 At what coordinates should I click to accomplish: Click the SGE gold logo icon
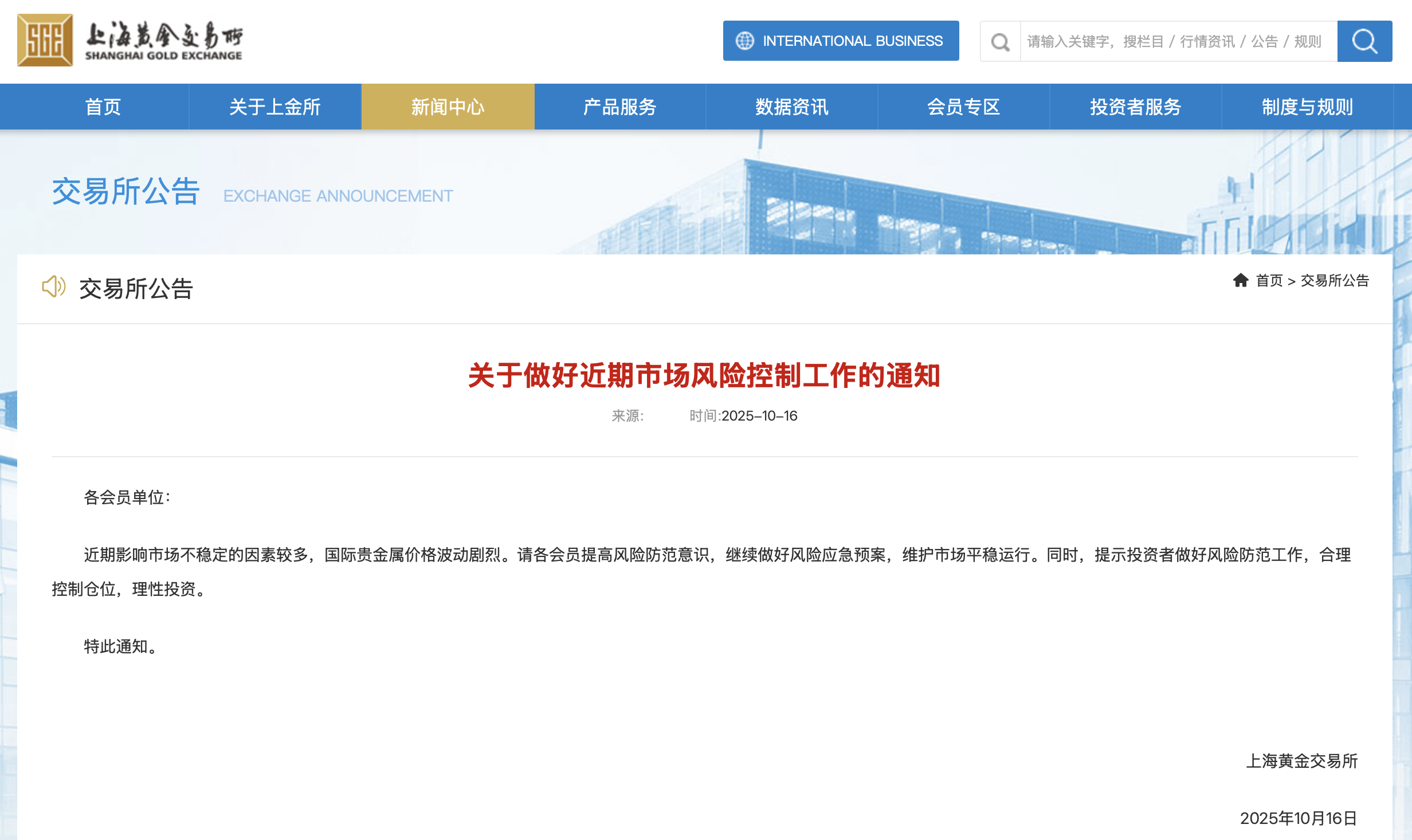point(45,41)
